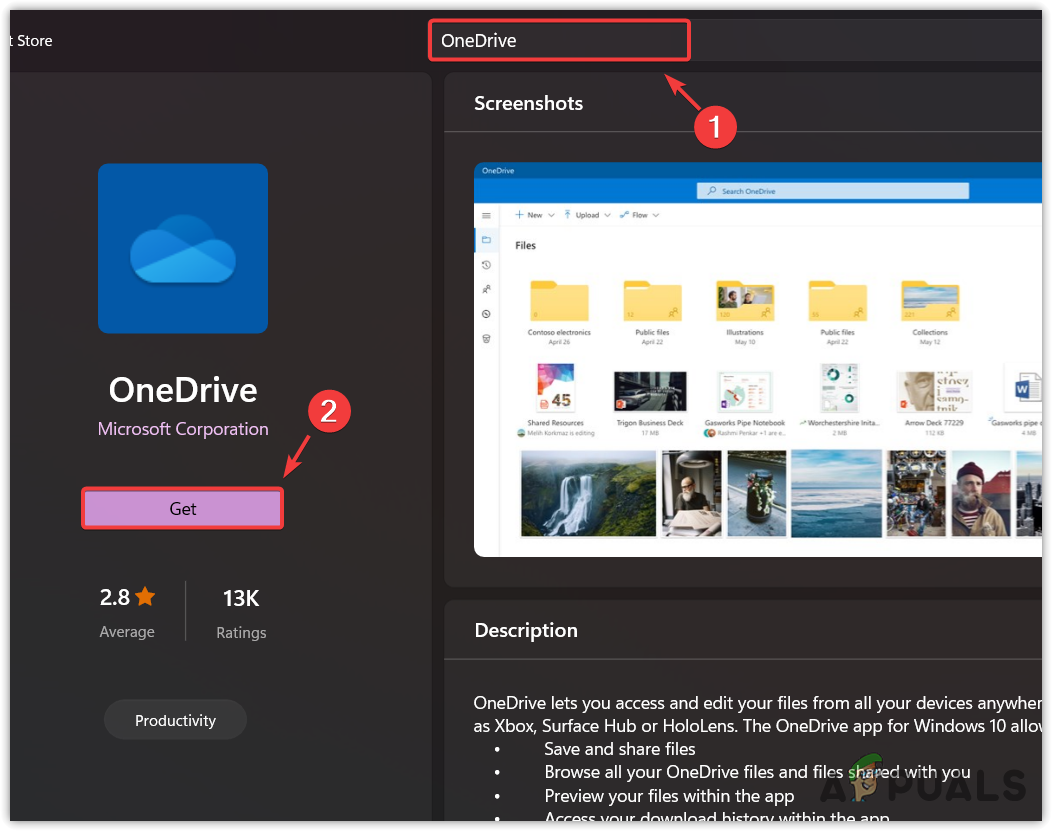The image size is (1052, 831).
Task: Click the orange rating star icon
Action: [x=145, y=596]
